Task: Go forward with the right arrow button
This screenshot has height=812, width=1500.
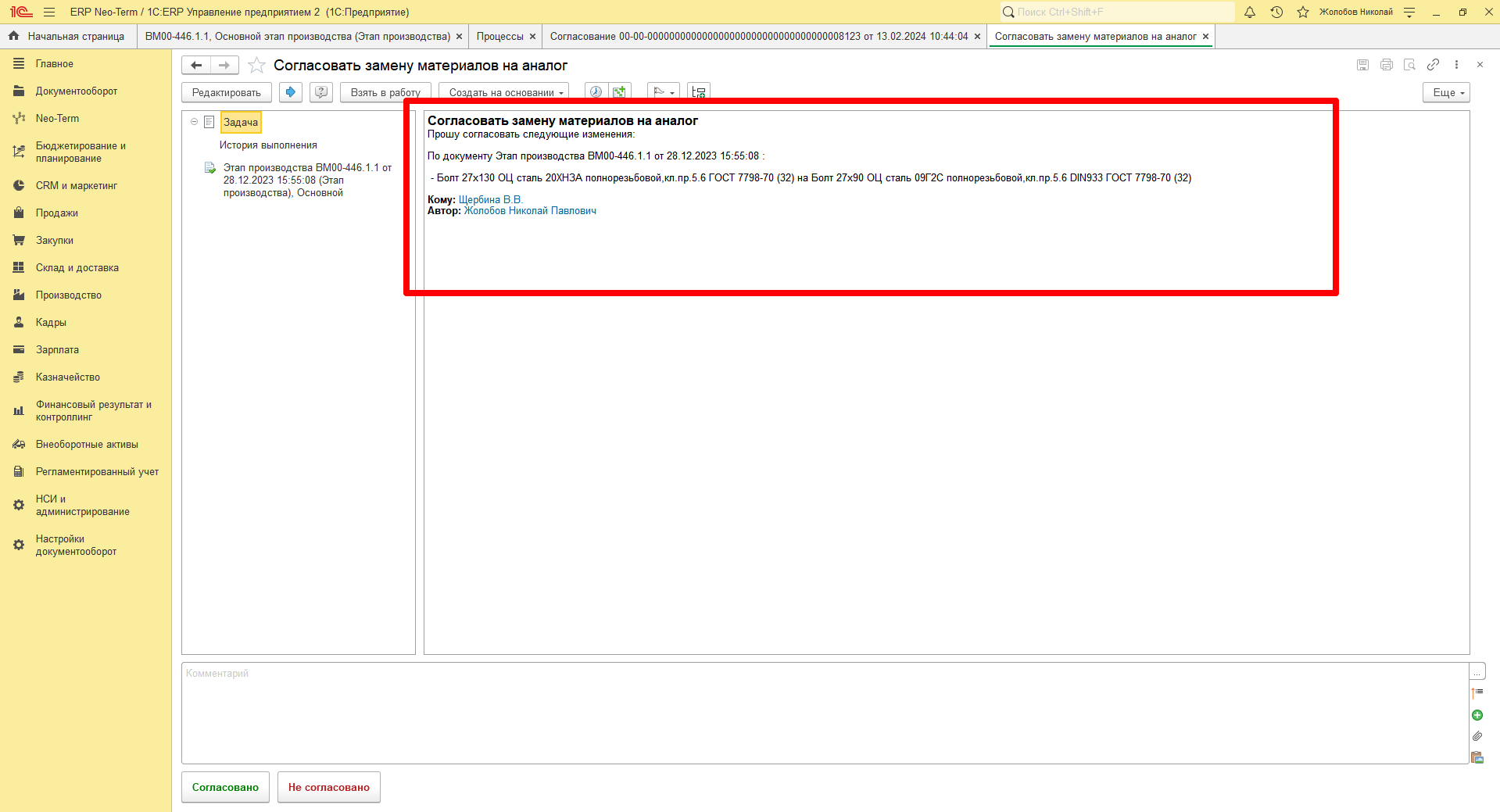Action: click(224, 66)
